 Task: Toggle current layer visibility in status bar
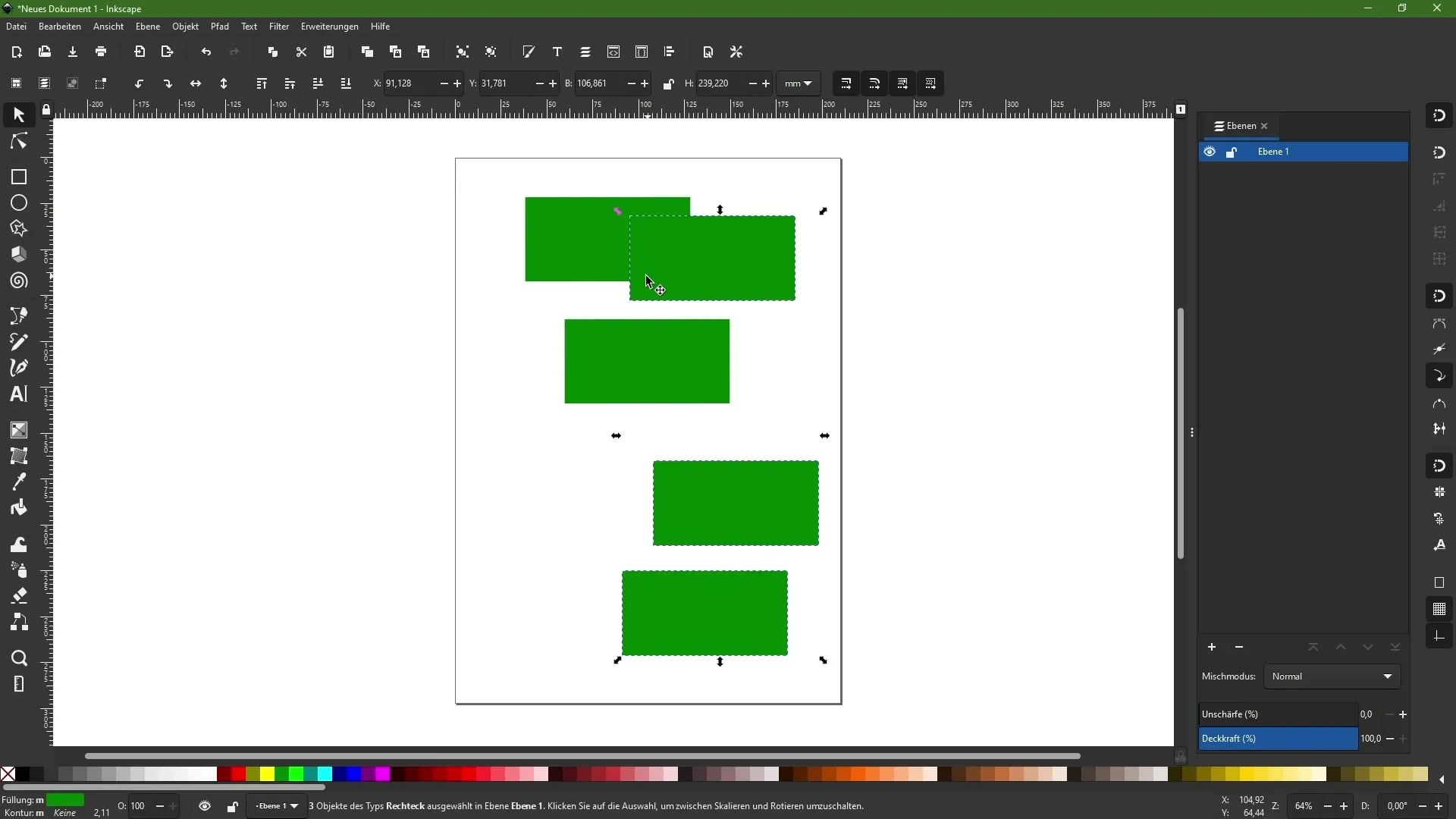(205, 806)
